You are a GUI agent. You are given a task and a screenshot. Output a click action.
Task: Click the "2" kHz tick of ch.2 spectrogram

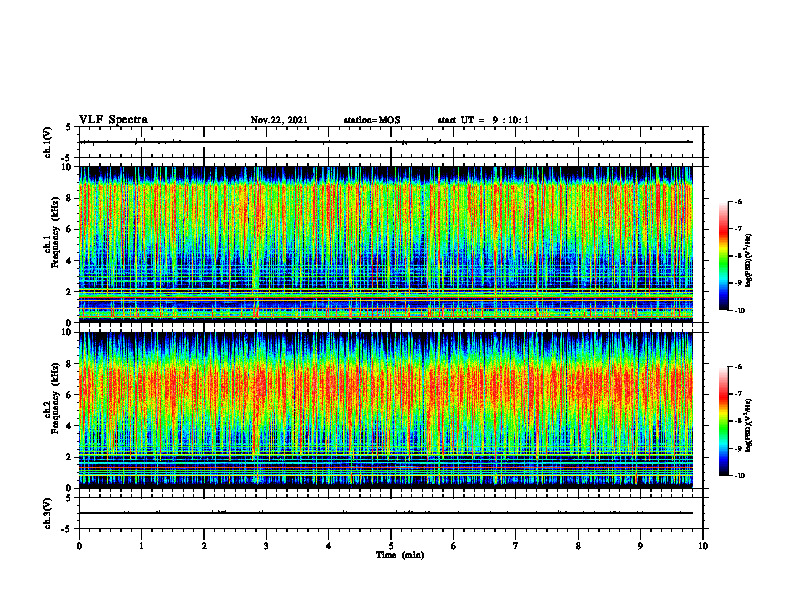click(70, 457)
